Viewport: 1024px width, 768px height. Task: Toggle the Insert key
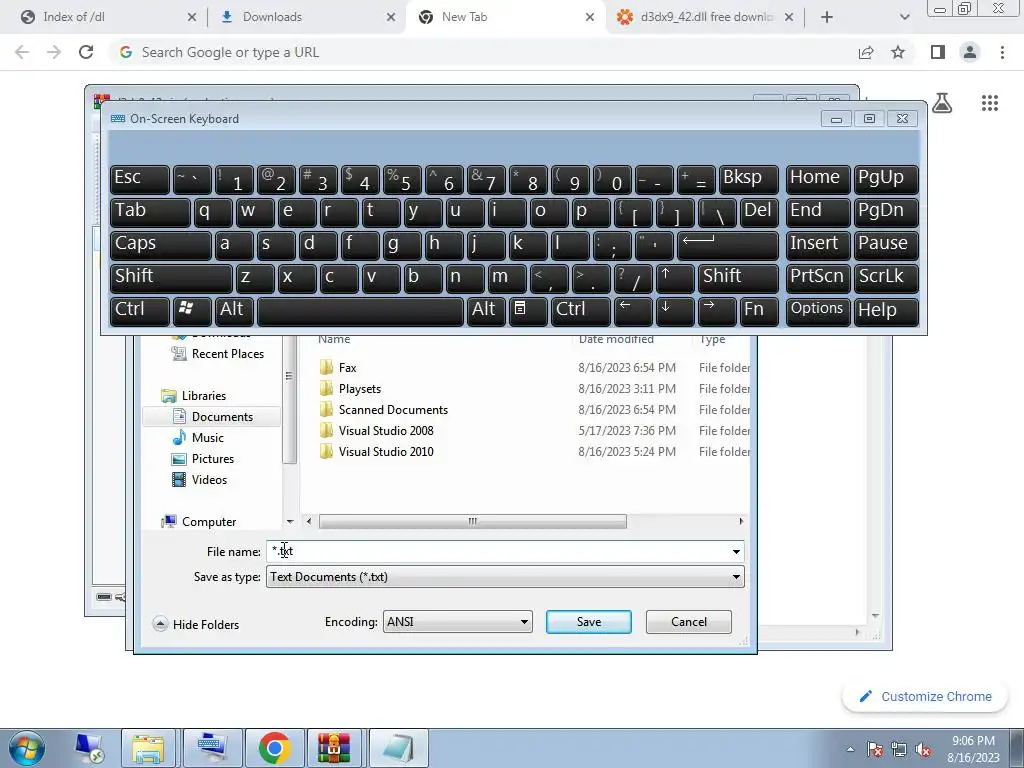(818, 244)
